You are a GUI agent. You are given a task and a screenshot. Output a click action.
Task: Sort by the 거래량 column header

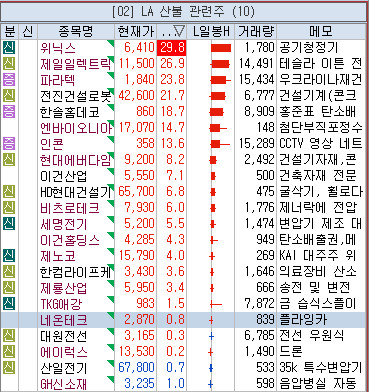coord(256,31)
